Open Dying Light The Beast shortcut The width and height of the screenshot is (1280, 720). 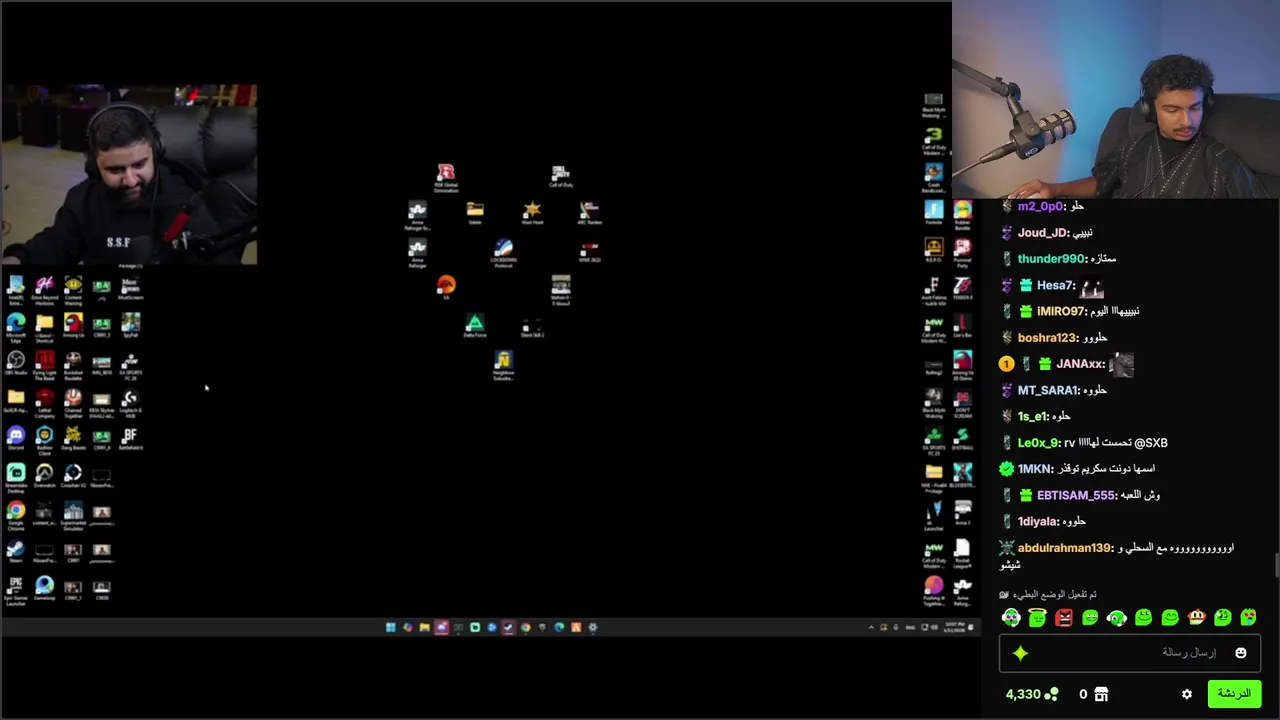[x=44, y=365]
